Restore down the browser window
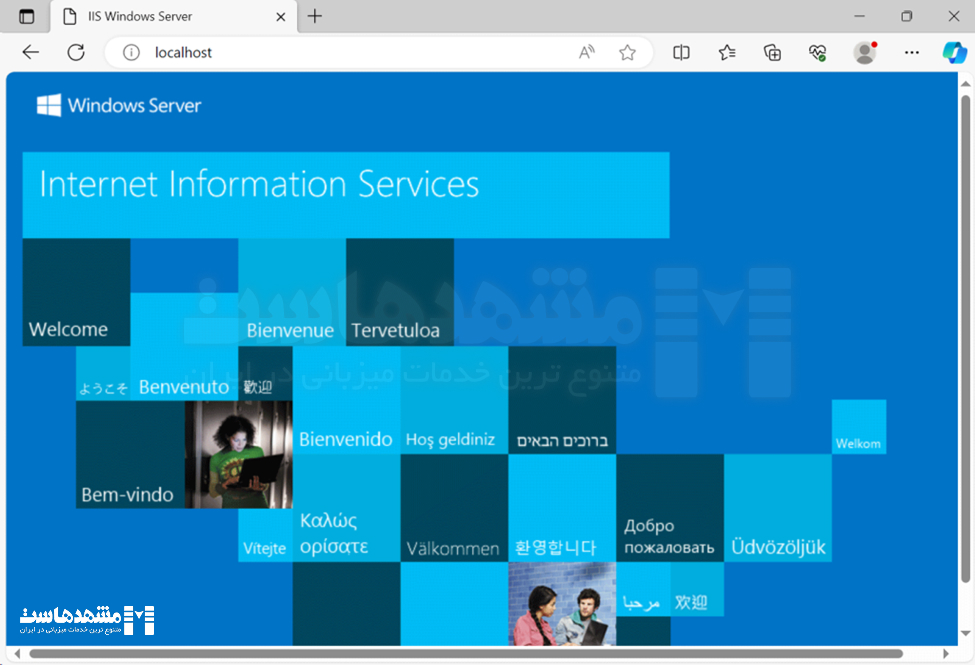Screen dimensions: 975x665 click(907, 16)
